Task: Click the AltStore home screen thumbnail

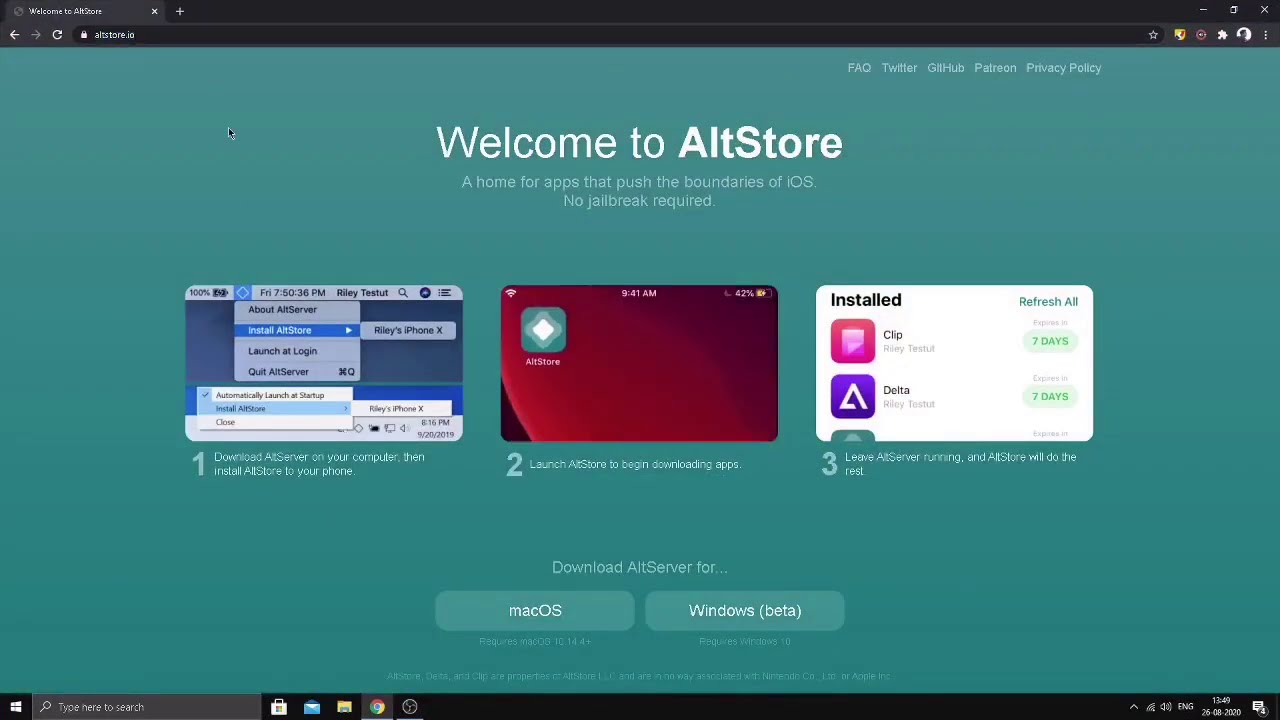Action: click(639, 363)
